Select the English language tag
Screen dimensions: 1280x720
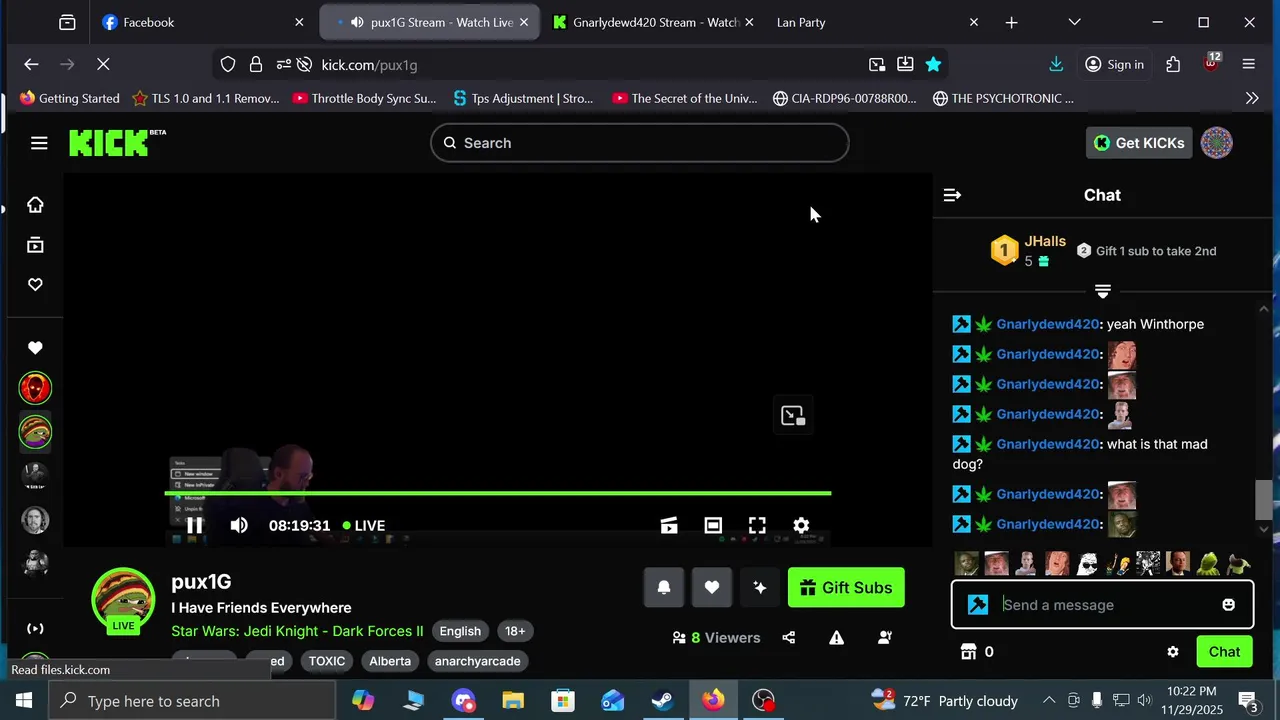tap(460, 631)
